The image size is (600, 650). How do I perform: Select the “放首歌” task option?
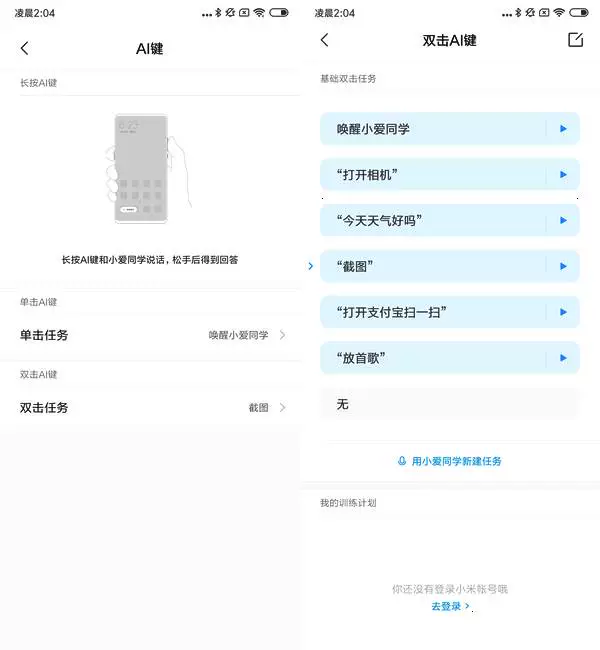tap(432, 358)
